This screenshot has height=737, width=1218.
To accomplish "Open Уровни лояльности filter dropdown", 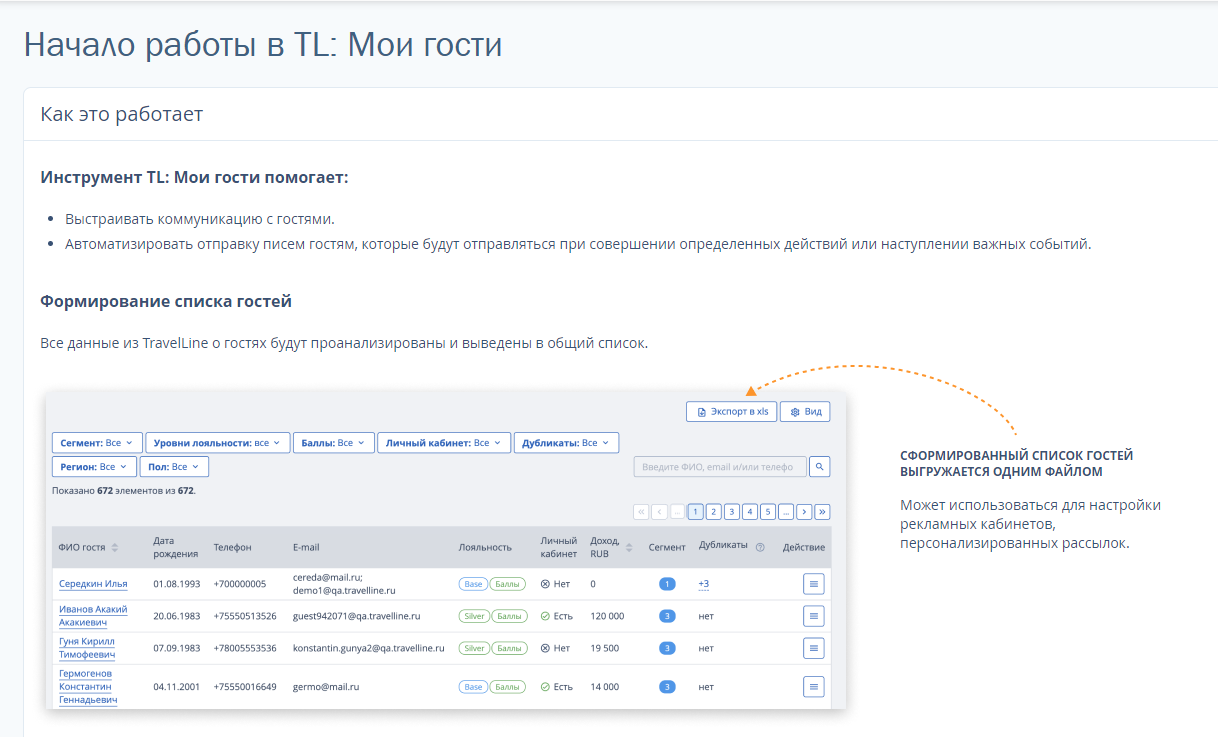I will (218, 442).
